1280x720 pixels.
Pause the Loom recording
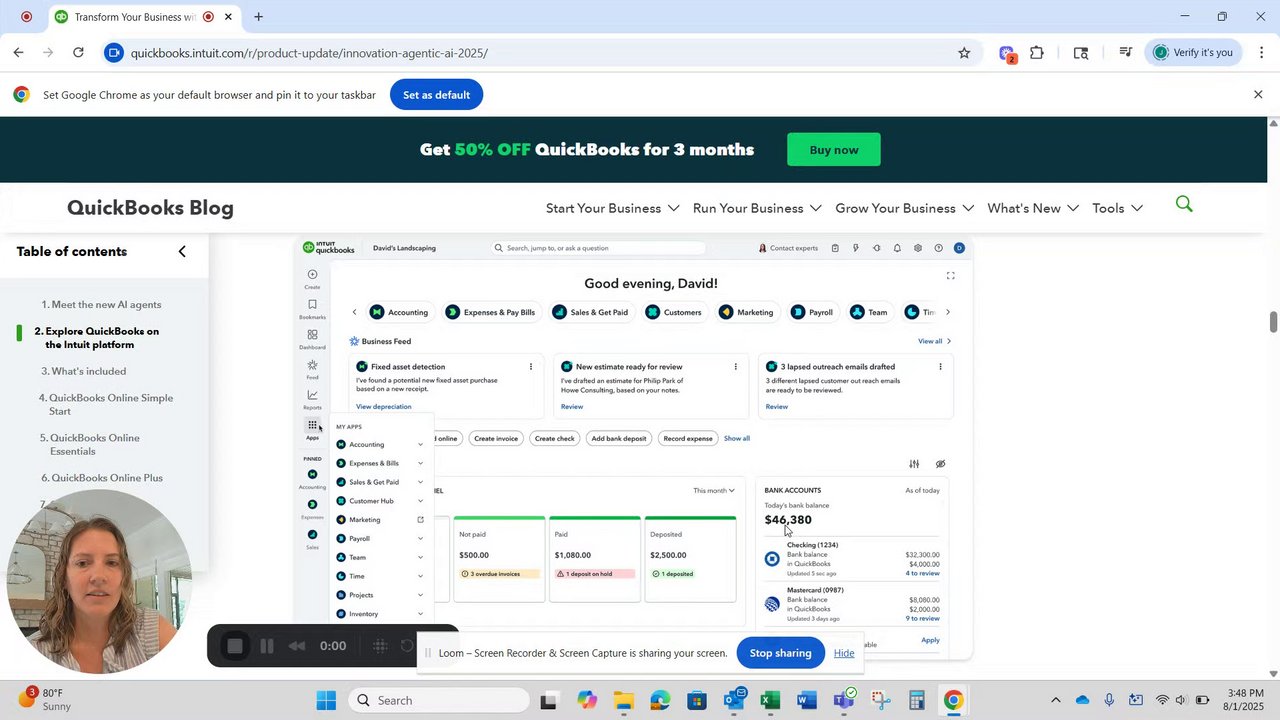tap(267, 646)
